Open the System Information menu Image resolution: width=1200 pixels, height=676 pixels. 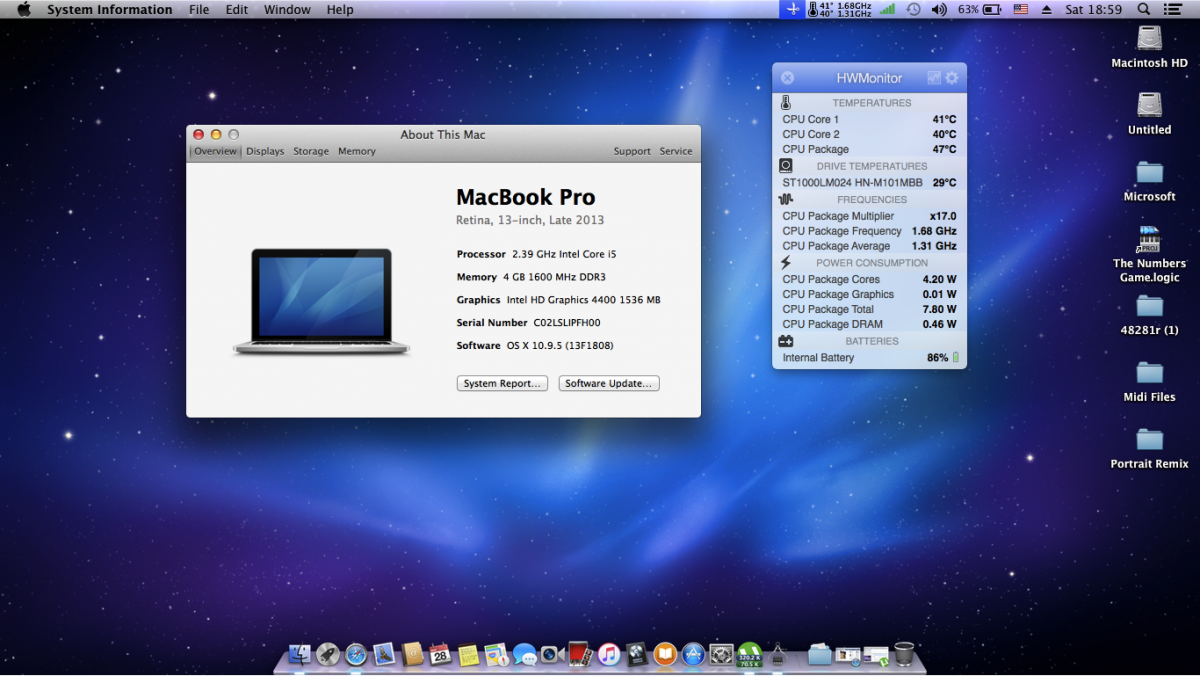pyautogui.click(x=109, y=9)
